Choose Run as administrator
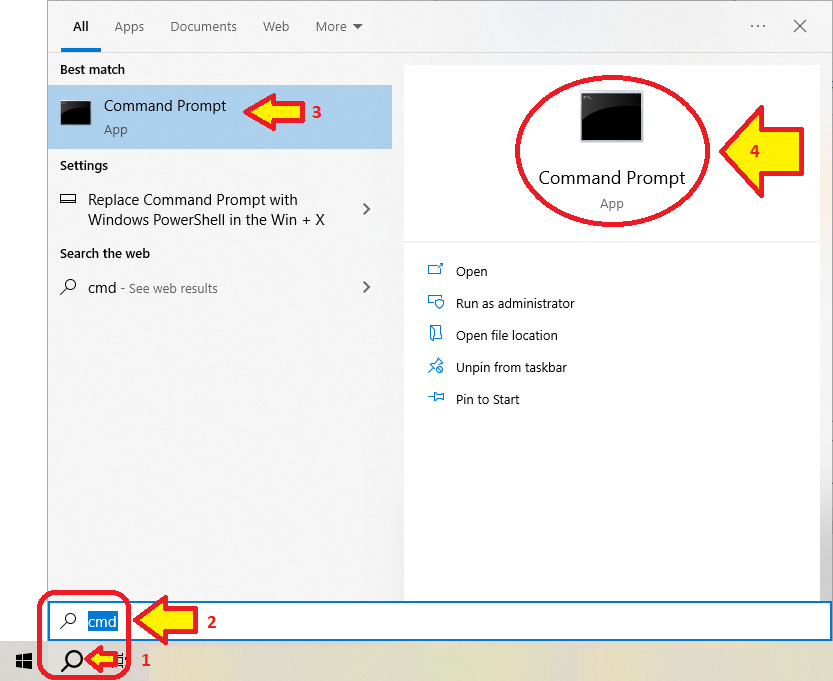Screen dimensions: 833x681 [x=515, y=303]
